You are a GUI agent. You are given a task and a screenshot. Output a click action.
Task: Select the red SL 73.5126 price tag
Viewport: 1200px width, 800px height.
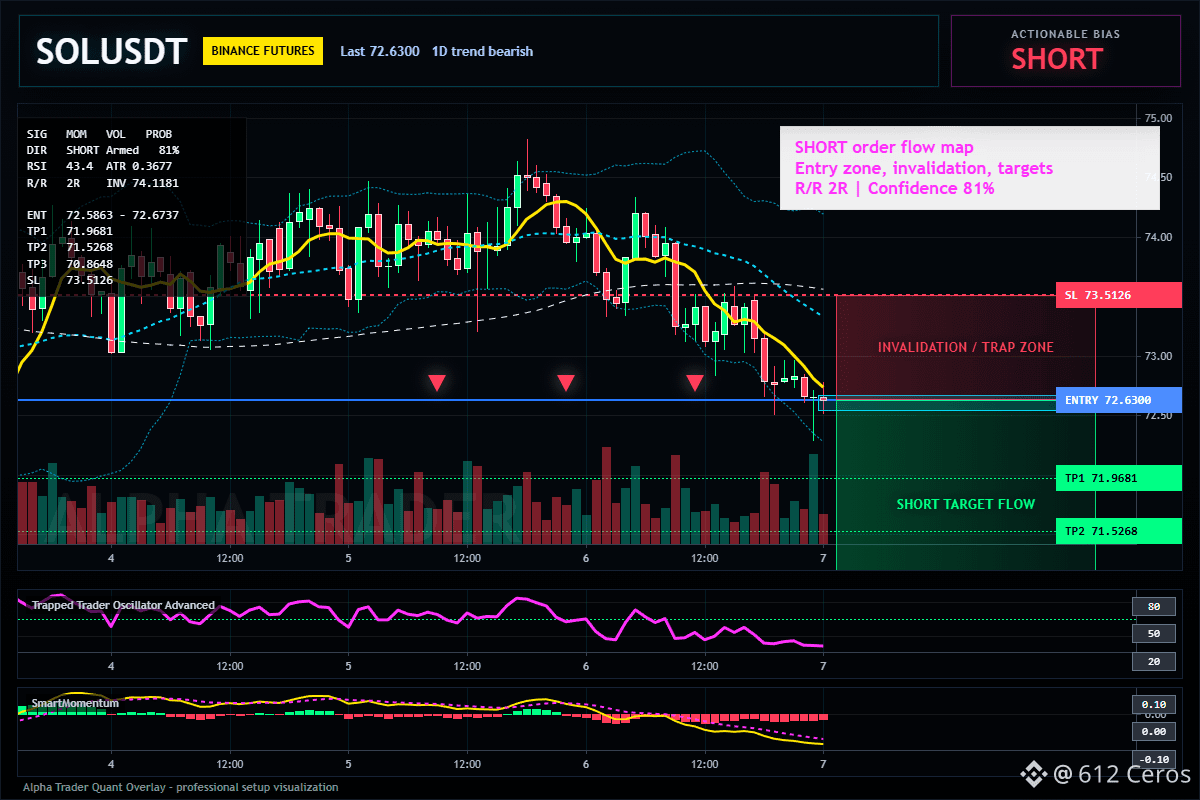coord(1119,295)
